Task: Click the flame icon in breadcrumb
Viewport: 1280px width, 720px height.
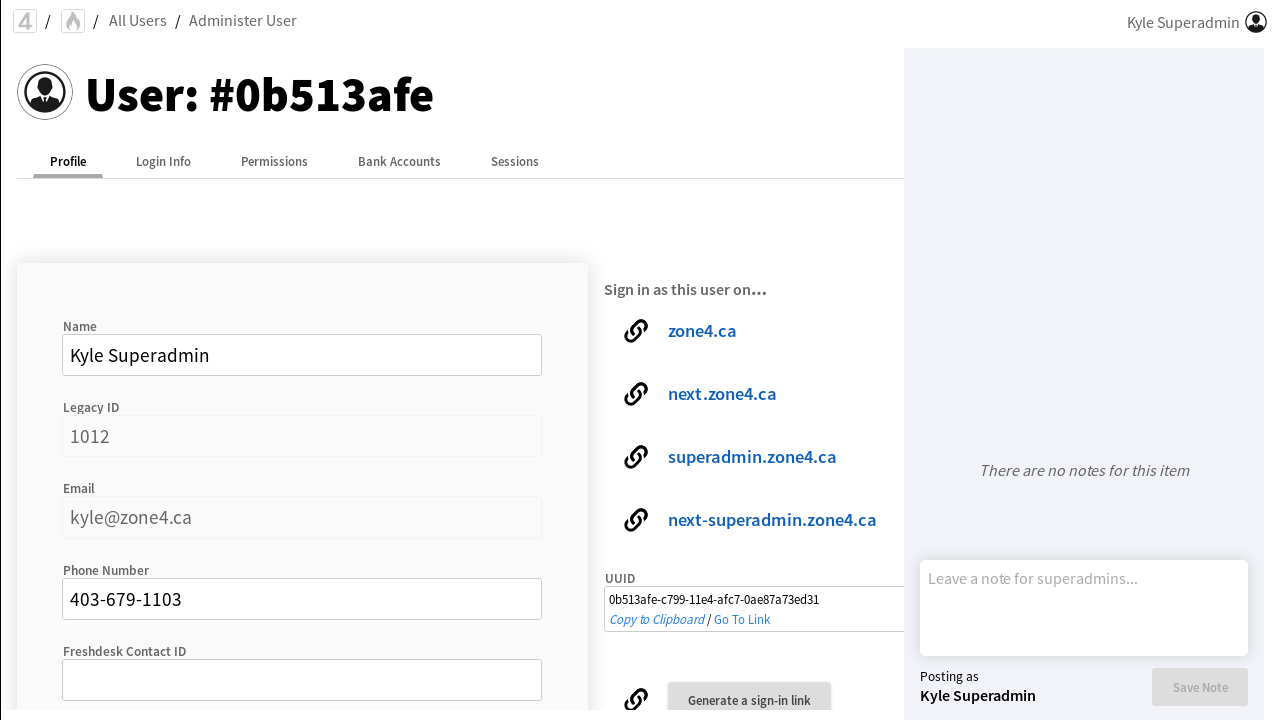Action: tap(73, 21)
